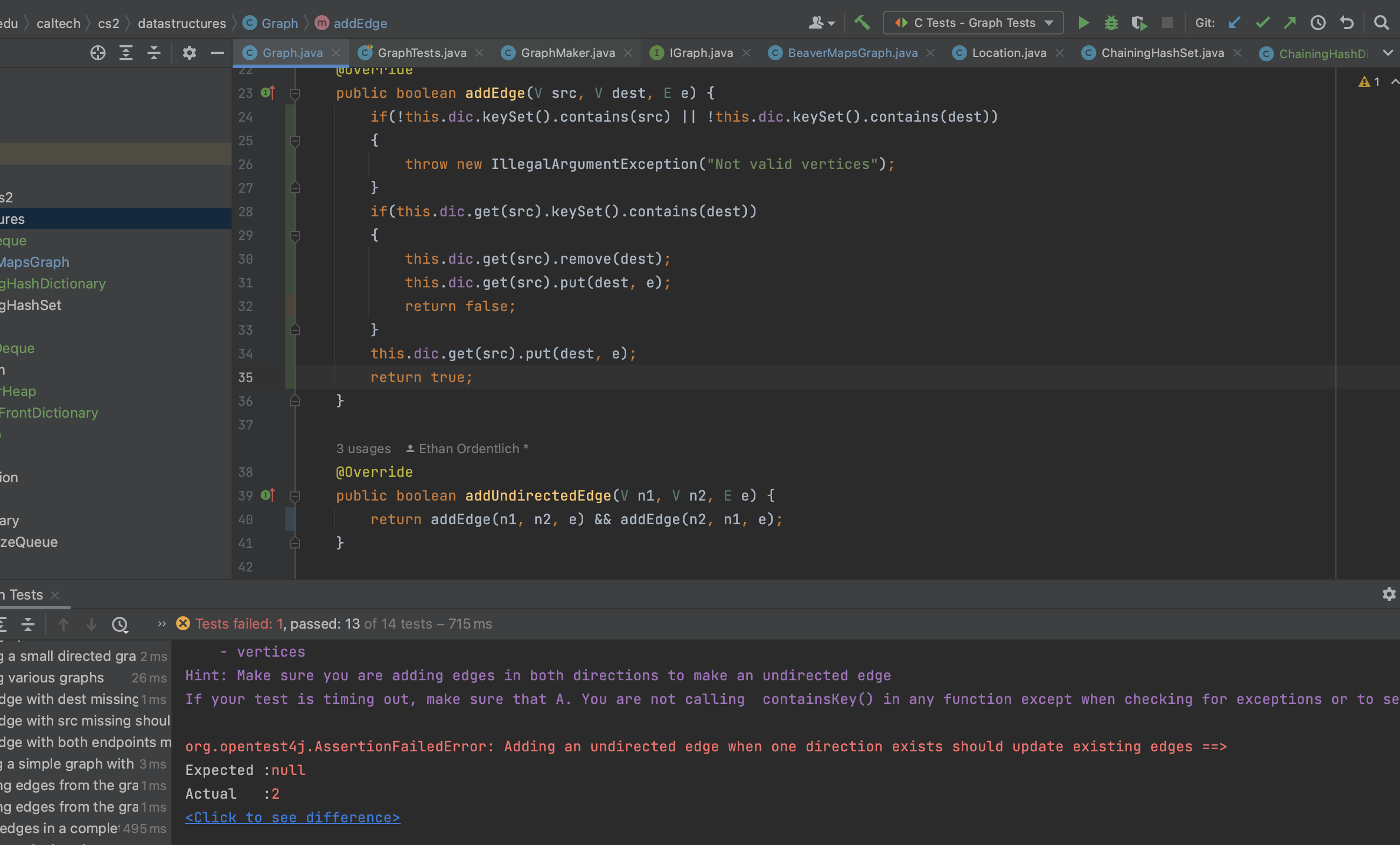Collapse addEdge method fold marker
The height and width of the screenshot is (845, 1400).
coord(295,93)
